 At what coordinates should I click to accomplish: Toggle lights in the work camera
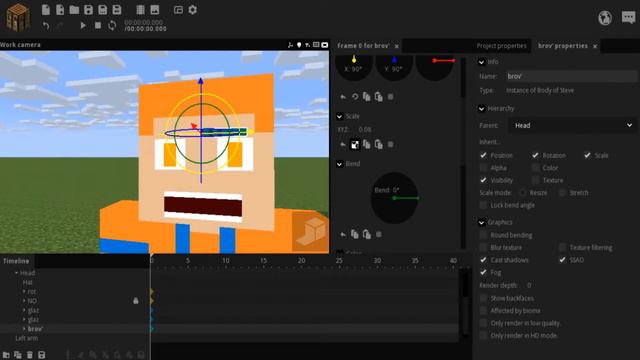coord(299,45)
